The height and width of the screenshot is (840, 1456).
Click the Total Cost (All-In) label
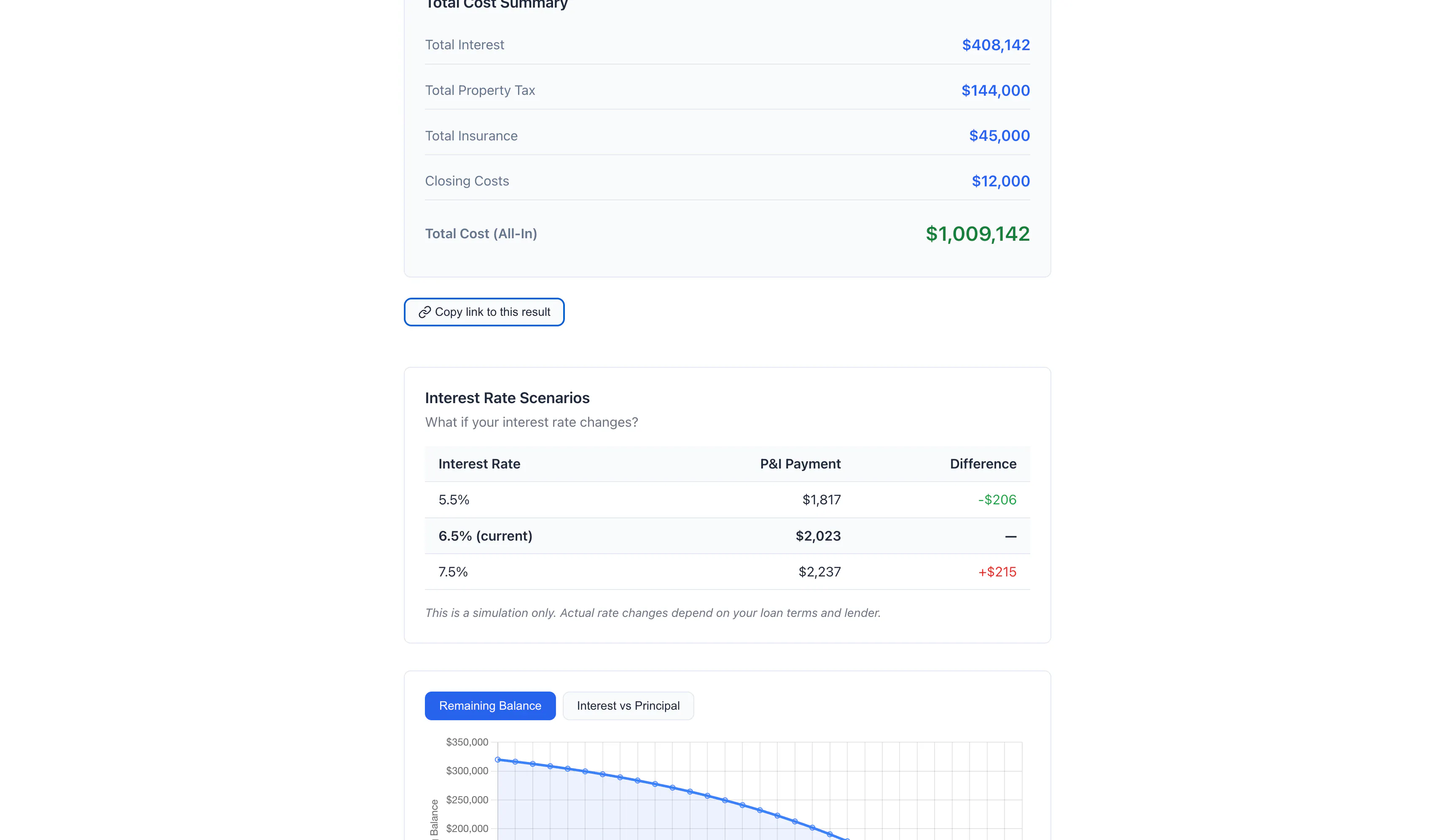pos(481,234)
